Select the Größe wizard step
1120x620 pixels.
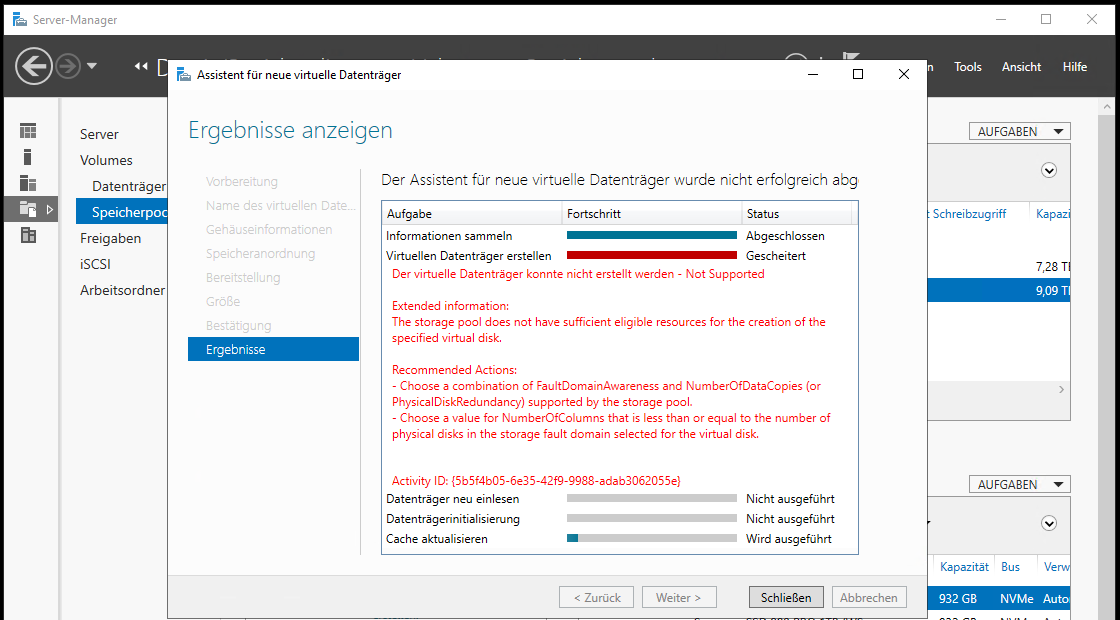[x=223, y=301]
